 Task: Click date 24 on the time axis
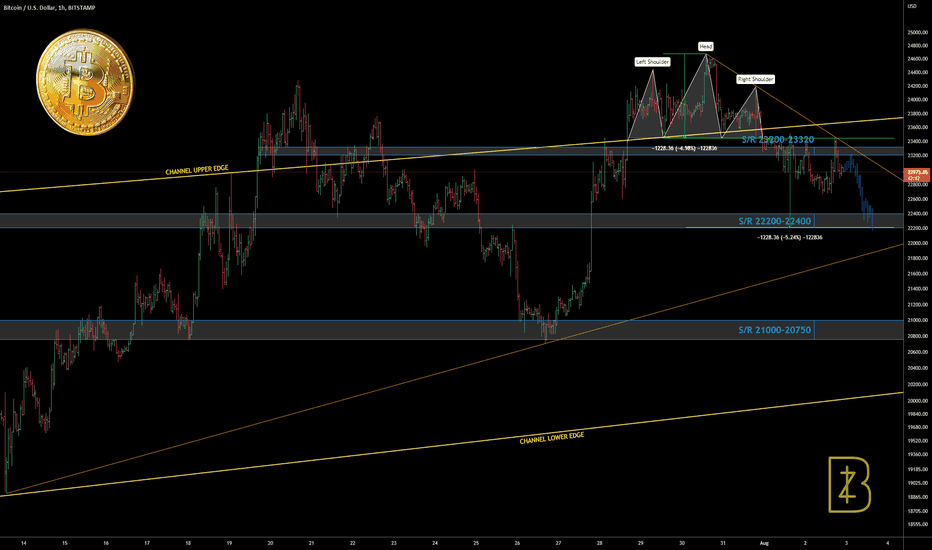point(435,543)
